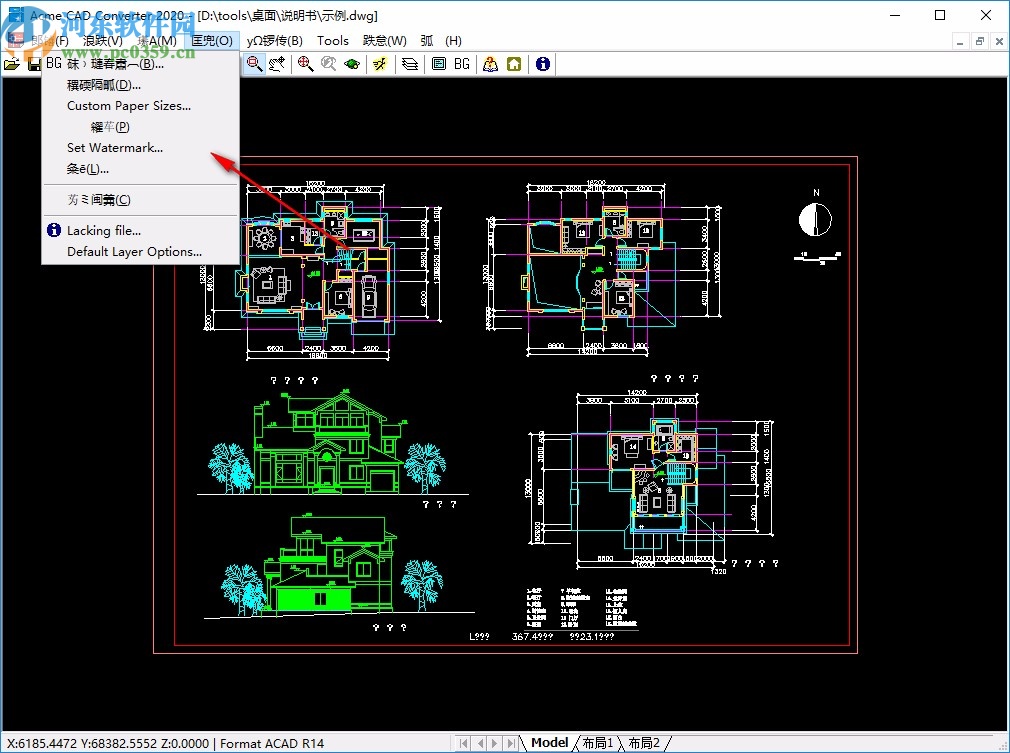Click the yellow running figure icon
This screenshot has width=1010, height=753.
tap(380, 64)
